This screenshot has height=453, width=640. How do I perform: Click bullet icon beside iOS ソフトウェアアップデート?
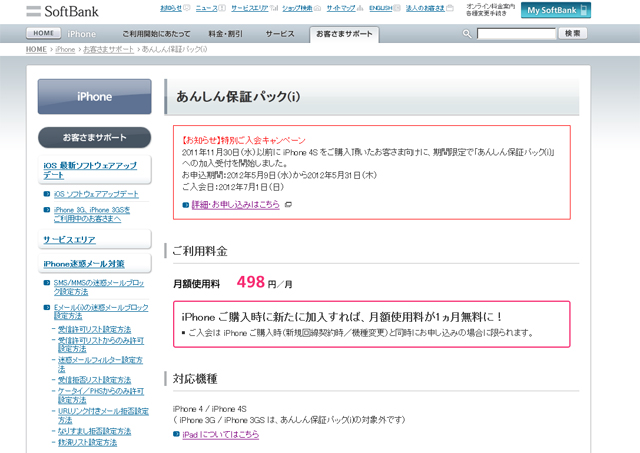pos(47,194)
